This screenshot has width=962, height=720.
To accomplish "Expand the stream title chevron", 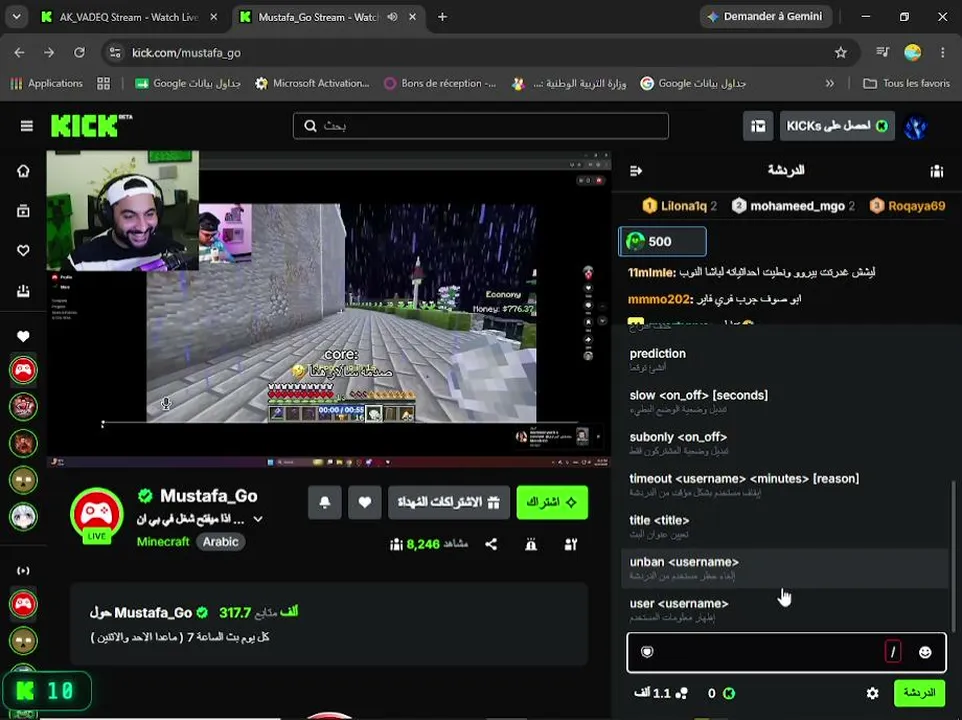I will point(258,519).
